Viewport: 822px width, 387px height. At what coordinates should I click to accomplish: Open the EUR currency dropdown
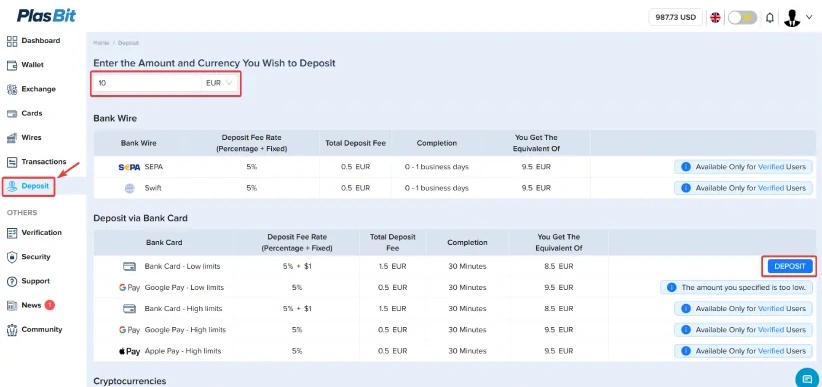[220, 83]
